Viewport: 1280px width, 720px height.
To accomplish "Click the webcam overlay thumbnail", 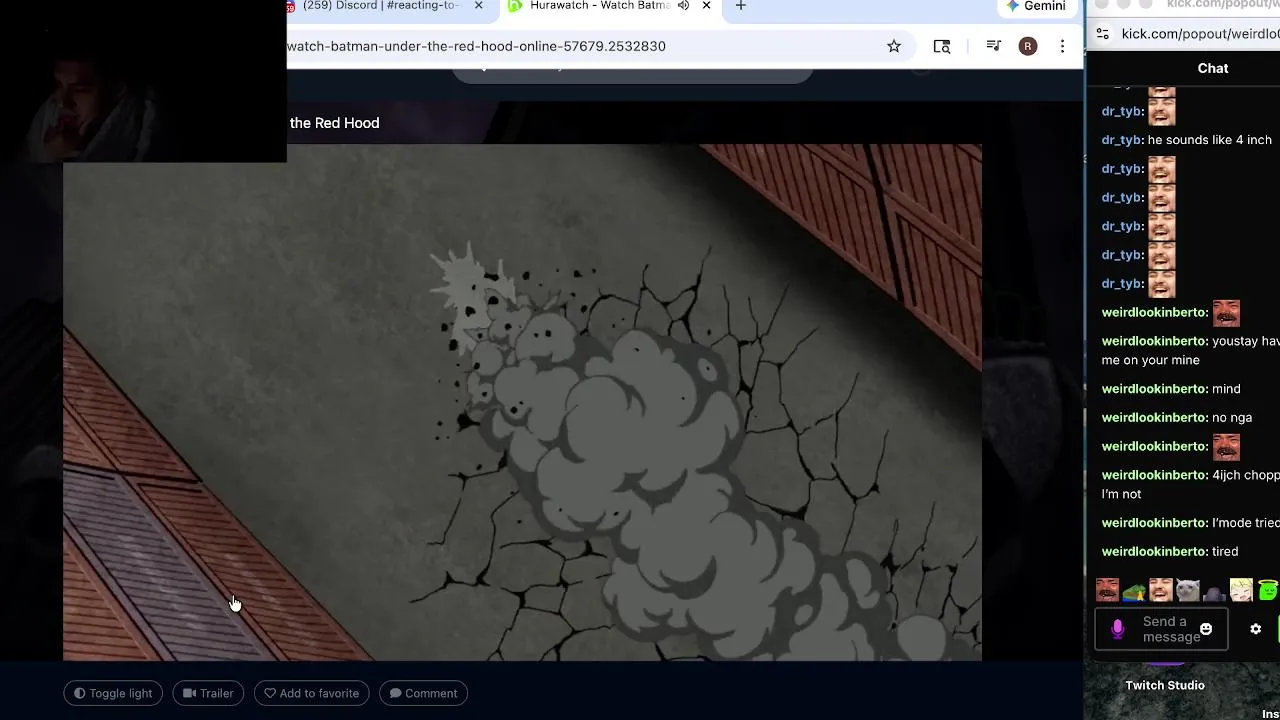I will point(144,81).
